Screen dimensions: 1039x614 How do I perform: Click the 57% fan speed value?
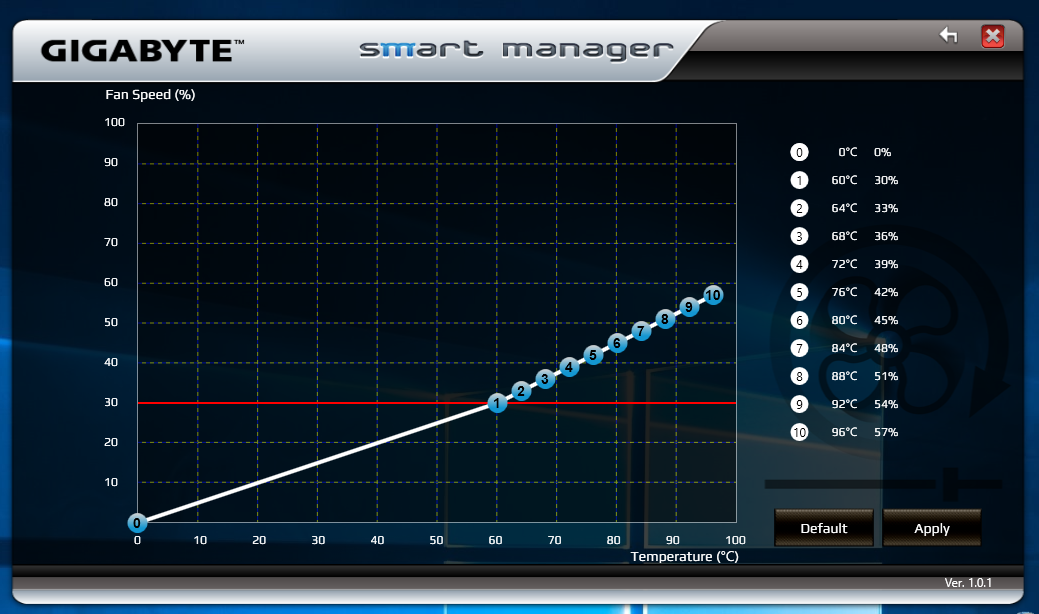(886, 433)
